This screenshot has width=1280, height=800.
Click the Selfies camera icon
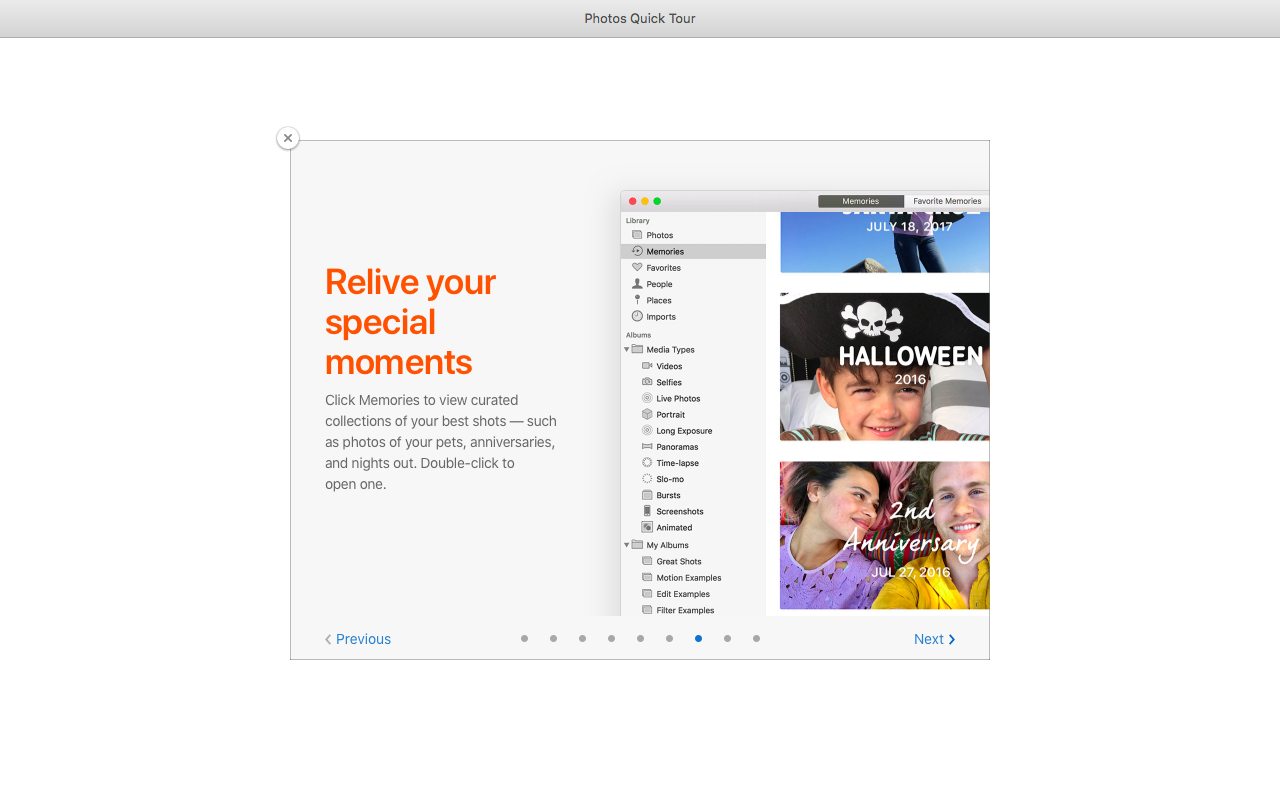(x=647, y=382)
